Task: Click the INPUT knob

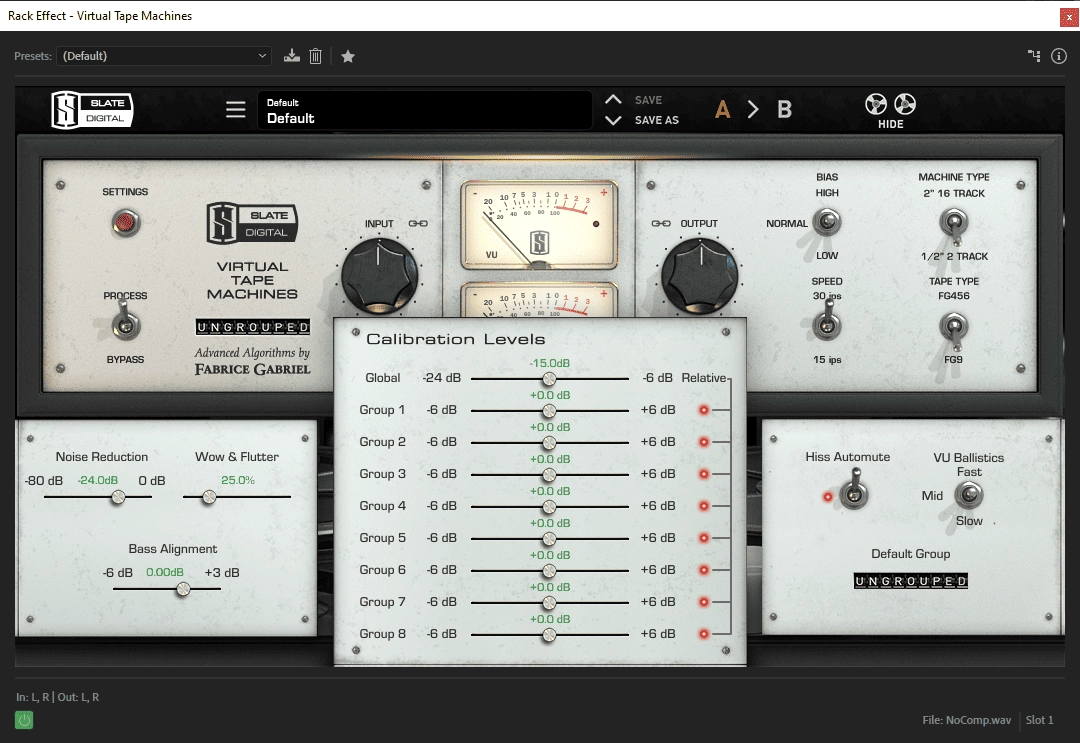Action: point(379,276)
